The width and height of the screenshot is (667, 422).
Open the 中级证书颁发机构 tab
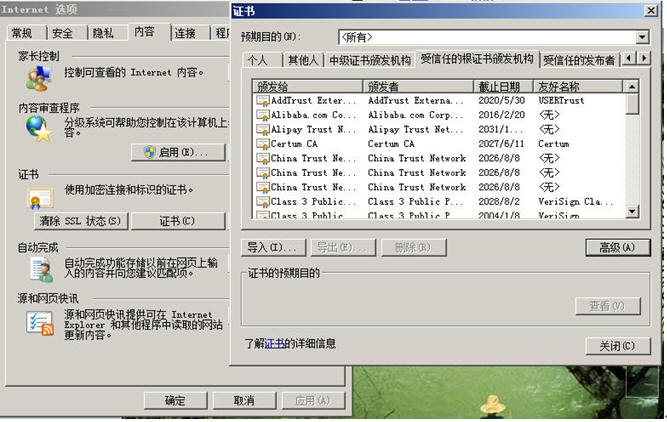(x=370, y=60)
